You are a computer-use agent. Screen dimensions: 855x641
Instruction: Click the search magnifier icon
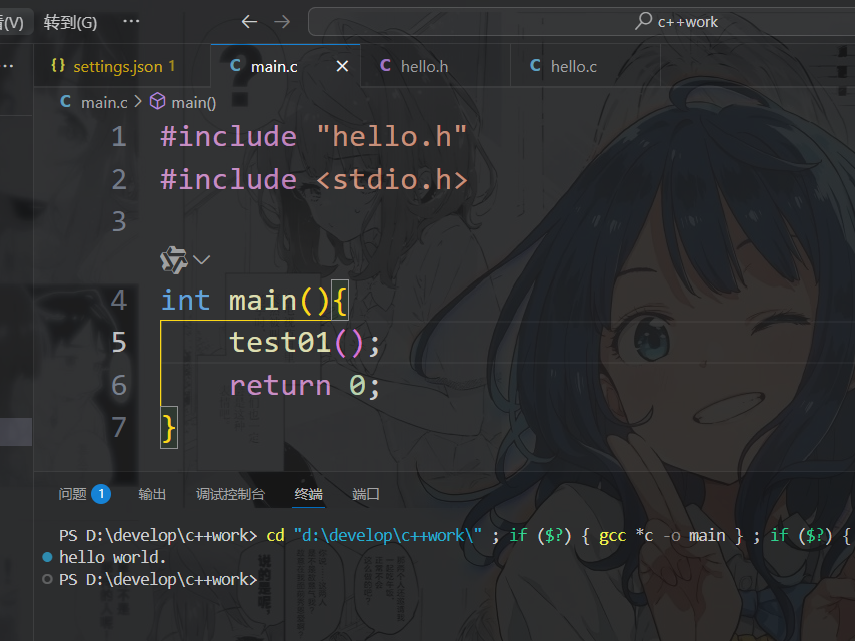[643, 21]
